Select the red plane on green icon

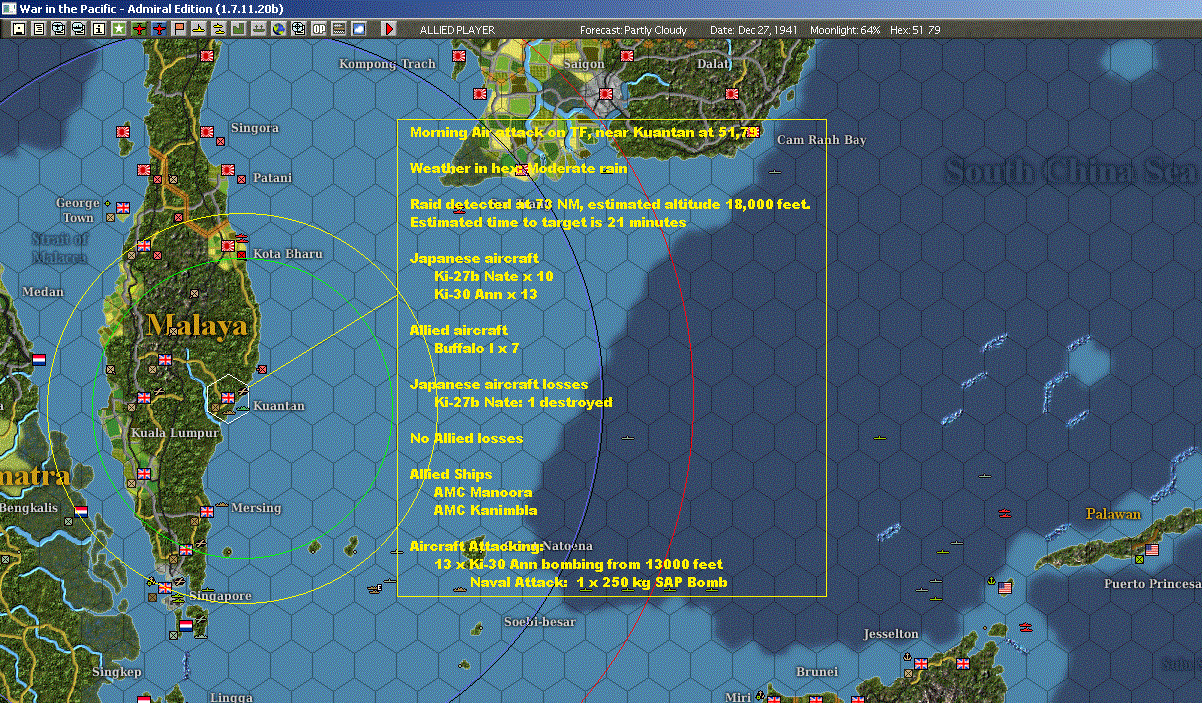tap(139, 29)
